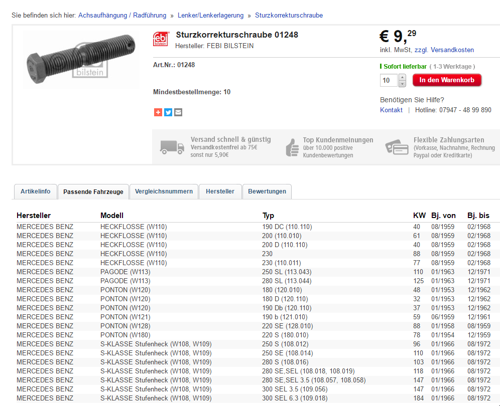Click the € 9,29 price
The image size is (500, 406).
(398, 36)
